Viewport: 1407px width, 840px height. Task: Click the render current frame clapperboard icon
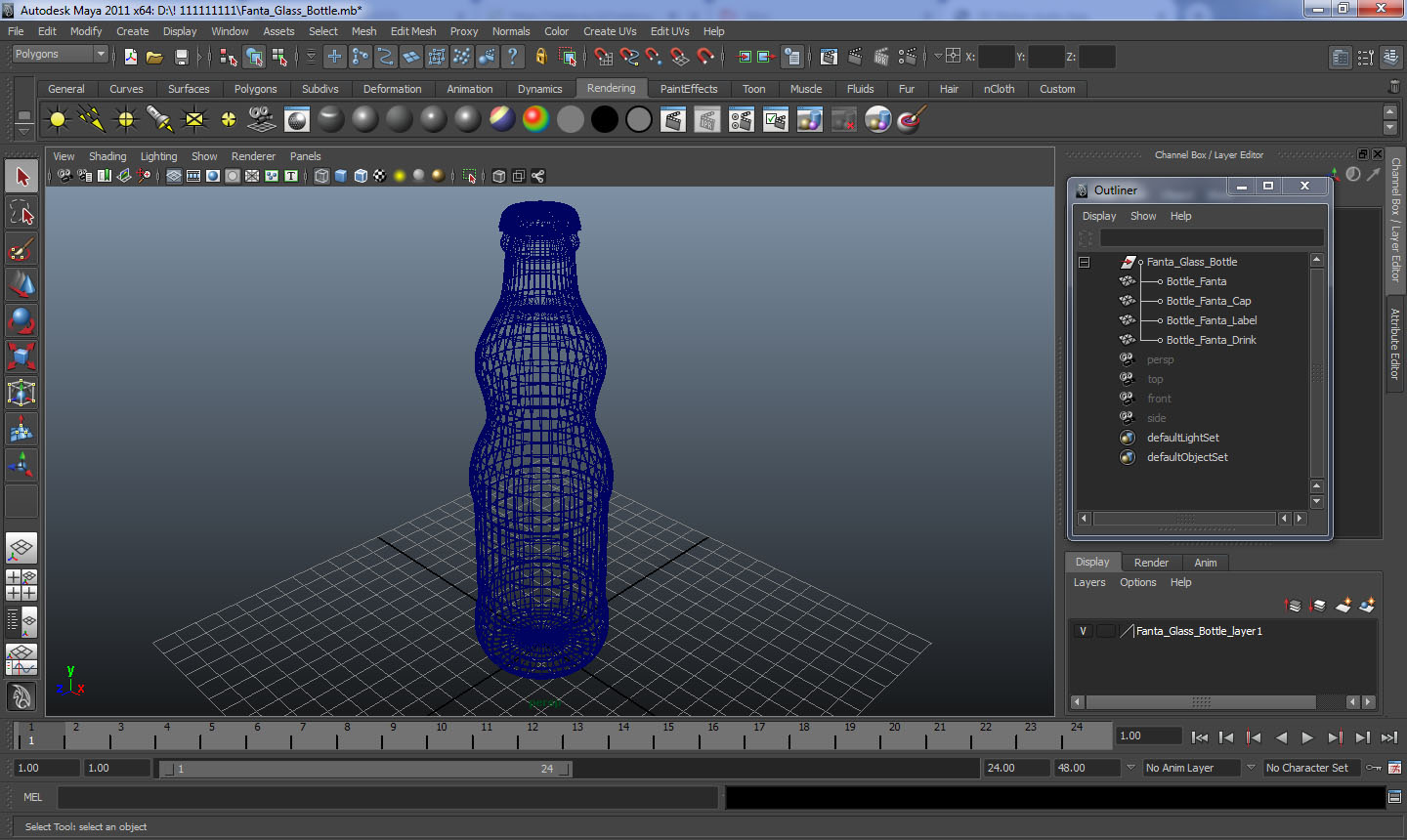click(x=672, y=120)
